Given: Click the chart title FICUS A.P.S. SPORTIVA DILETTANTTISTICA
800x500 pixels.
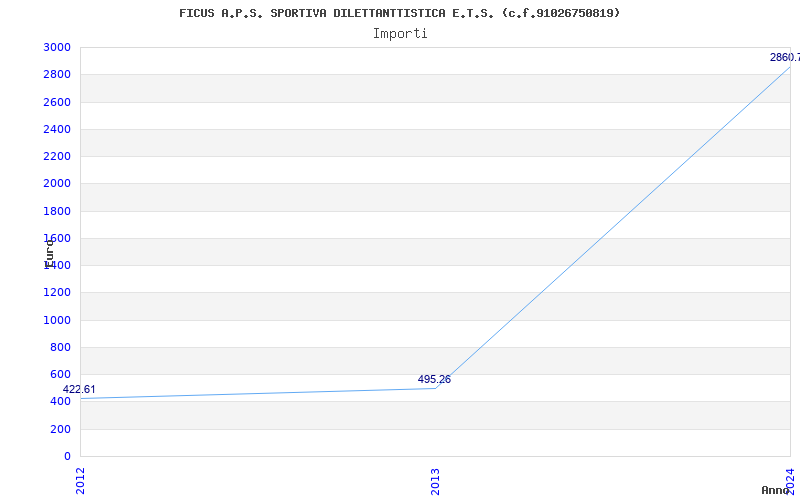Looking at the screenshot, I should [399, 13].
